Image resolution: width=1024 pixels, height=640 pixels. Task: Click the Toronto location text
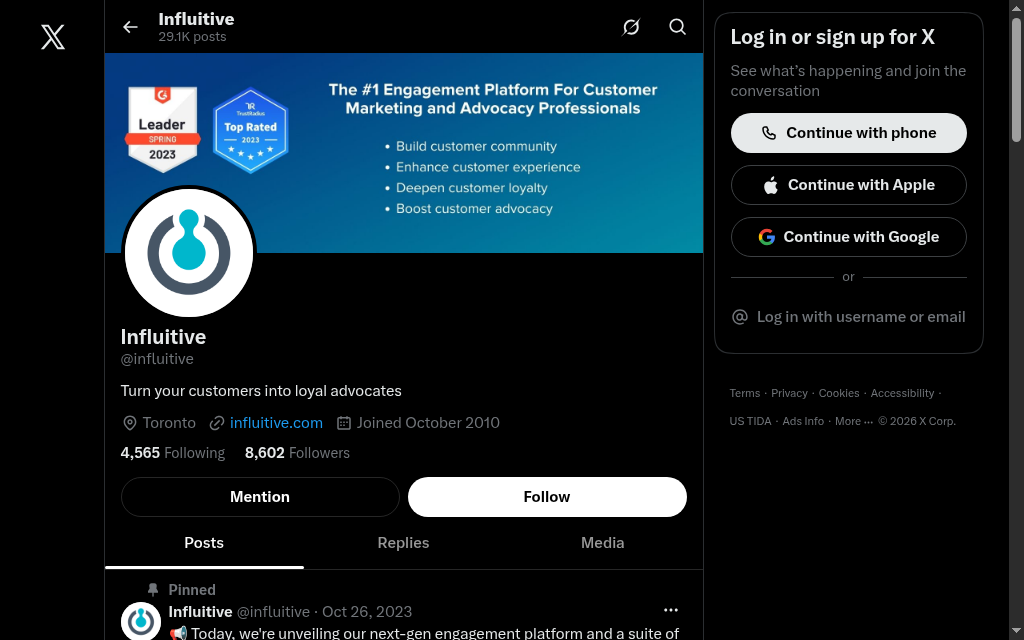click(168, 423)
